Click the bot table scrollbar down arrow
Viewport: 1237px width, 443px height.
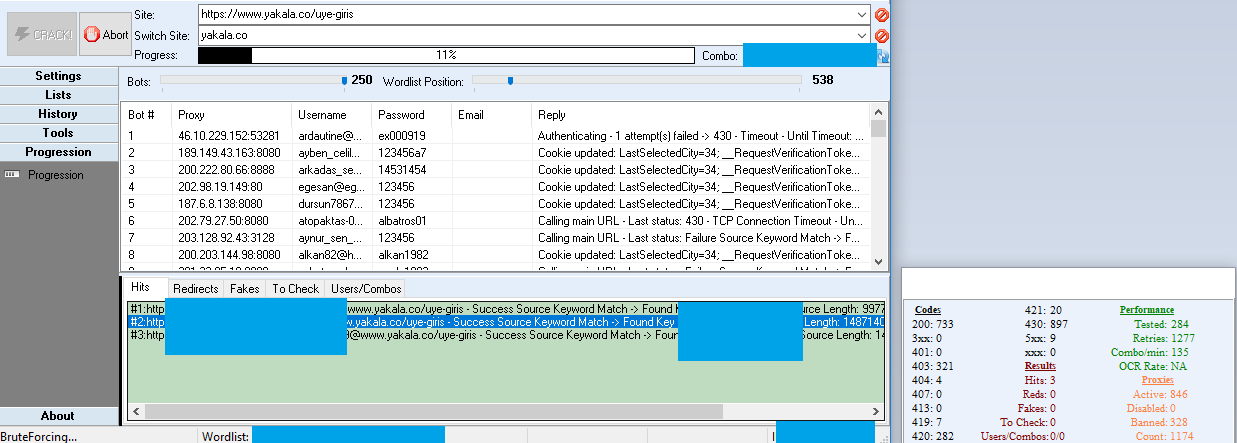pyautogui.click(x=879, y=260)
